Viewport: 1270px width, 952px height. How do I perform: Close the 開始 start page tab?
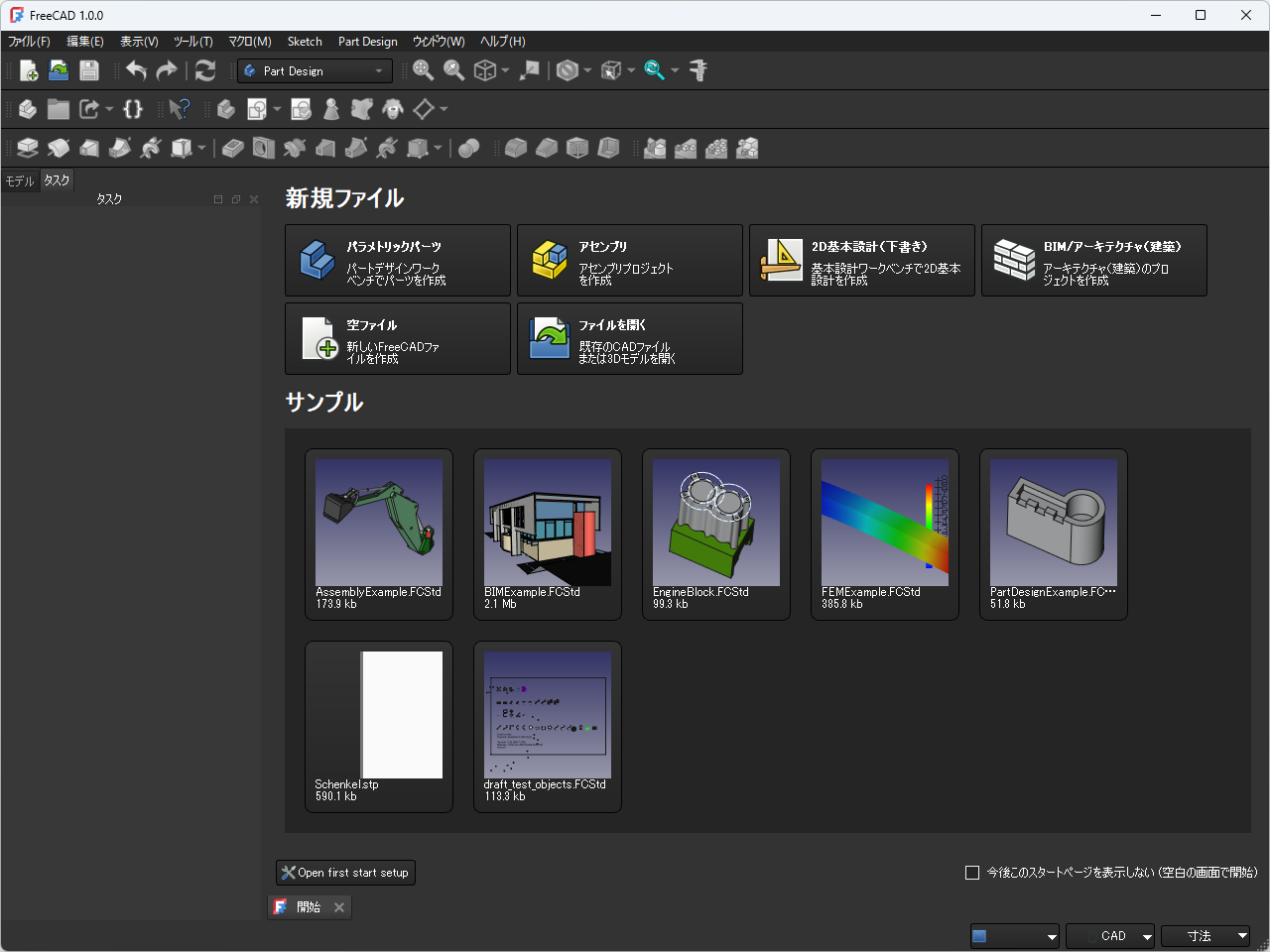coord(339,907)
